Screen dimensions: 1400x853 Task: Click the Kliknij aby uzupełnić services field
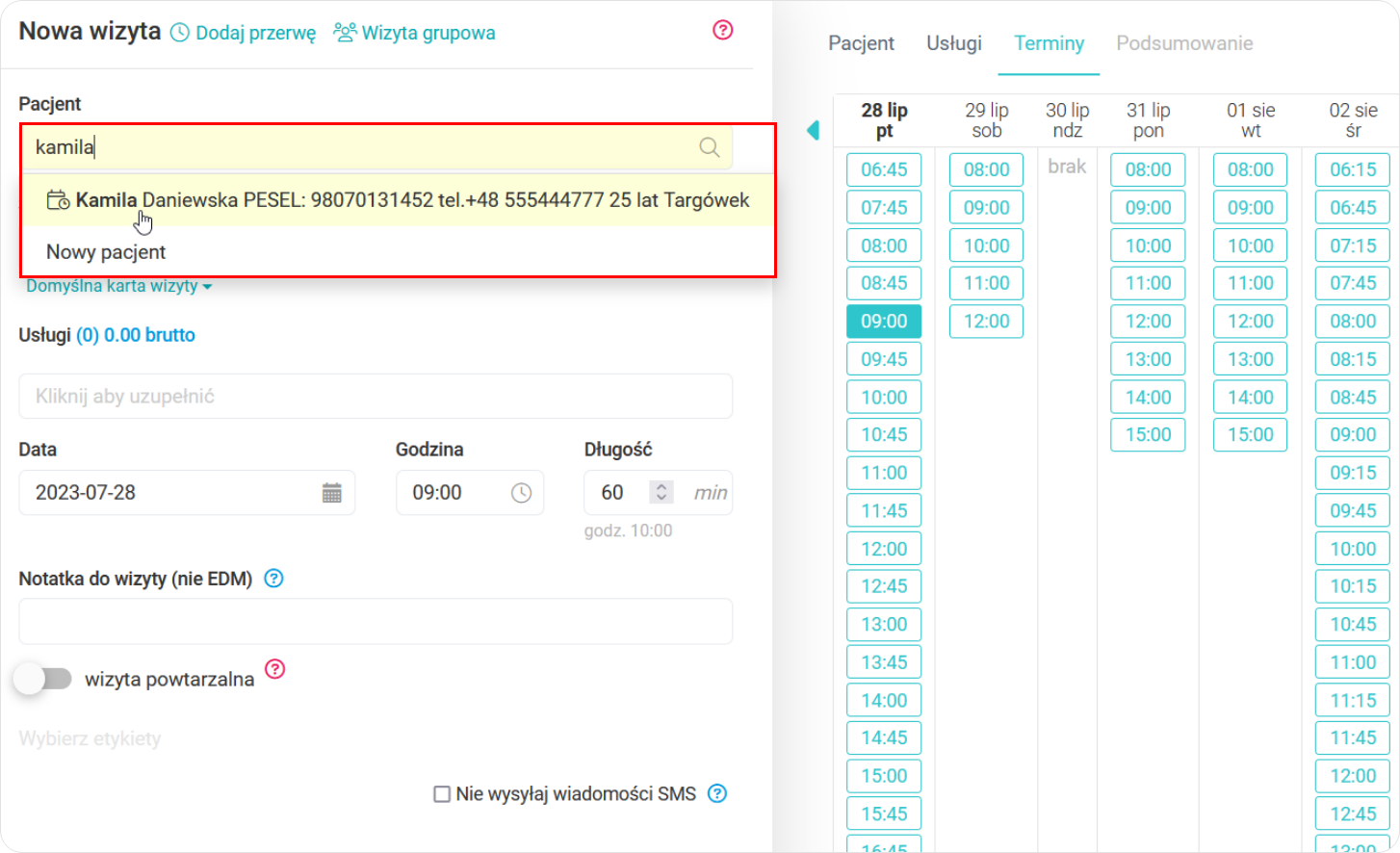click(x=376, y=397)
